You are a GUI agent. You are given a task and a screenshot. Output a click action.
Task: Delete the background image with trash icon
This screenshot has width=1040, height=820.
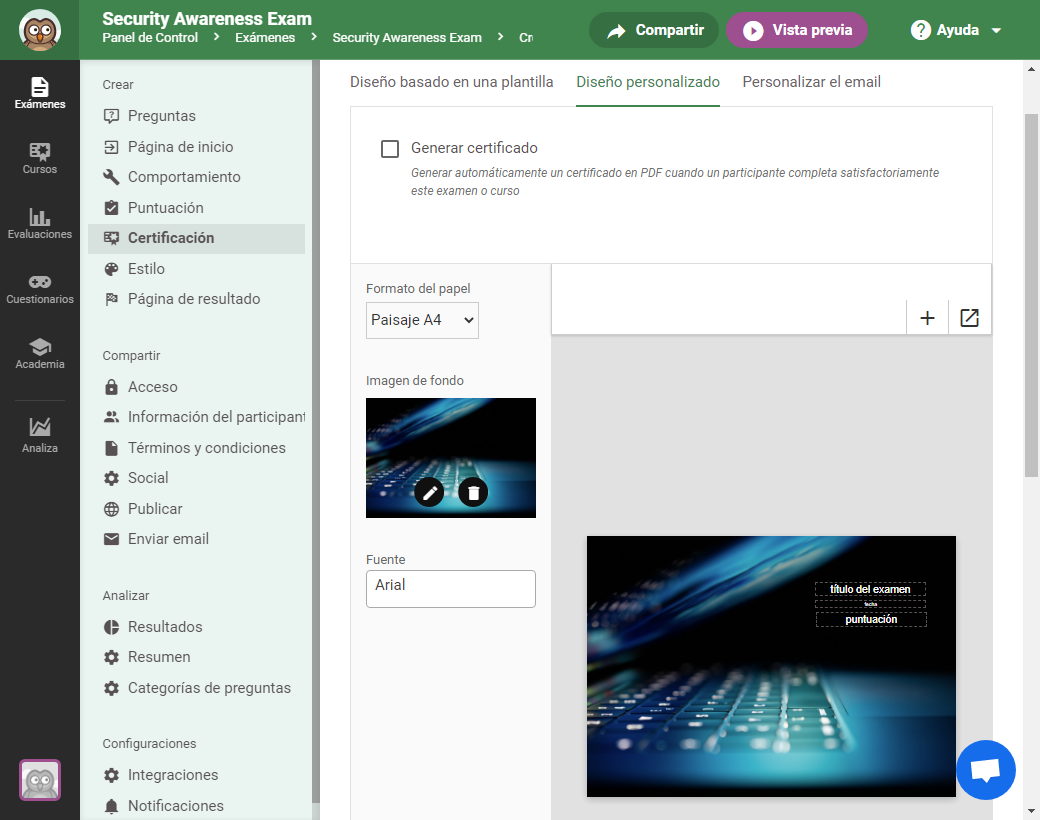coord(473,493)
